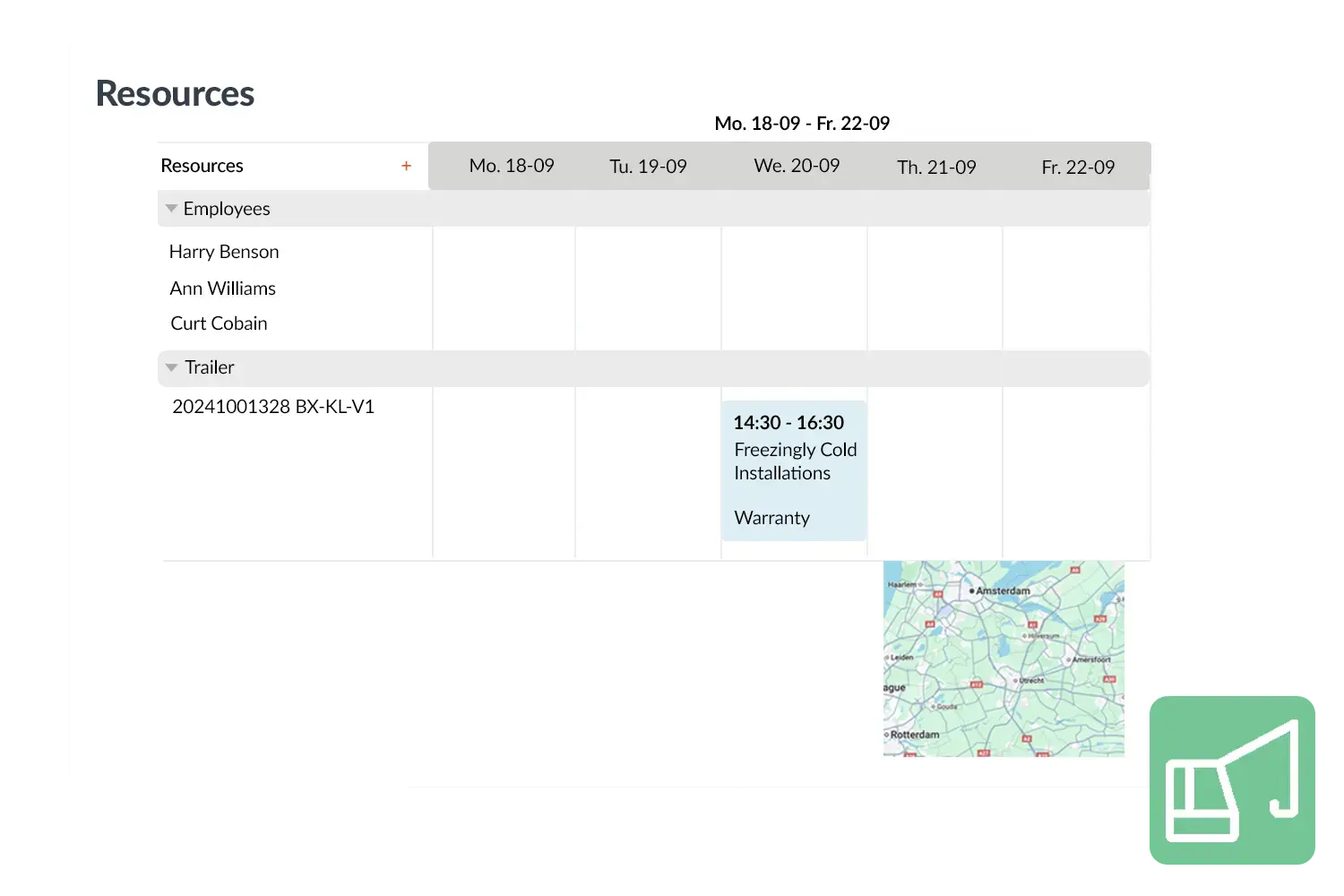Select the Th. 21-09 column header
1344x896 pixels.
[936, 168]
